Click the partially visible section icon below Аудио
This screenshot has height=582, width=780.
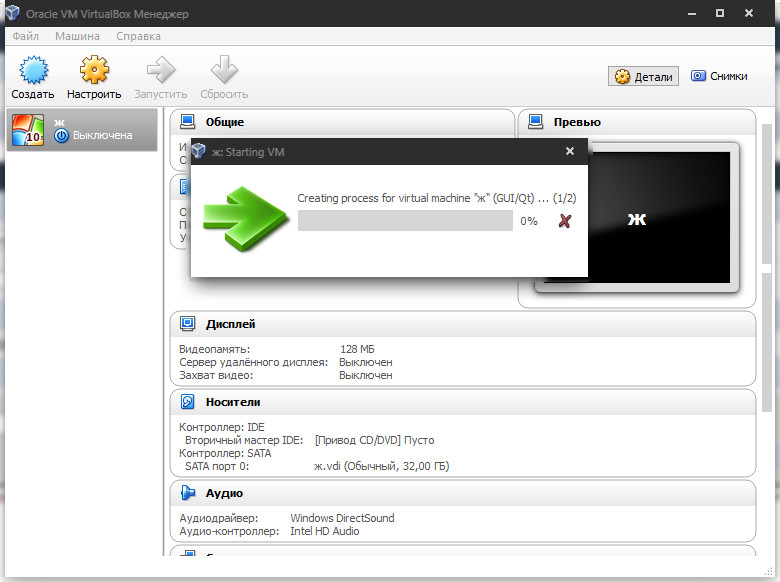[188, 553]
